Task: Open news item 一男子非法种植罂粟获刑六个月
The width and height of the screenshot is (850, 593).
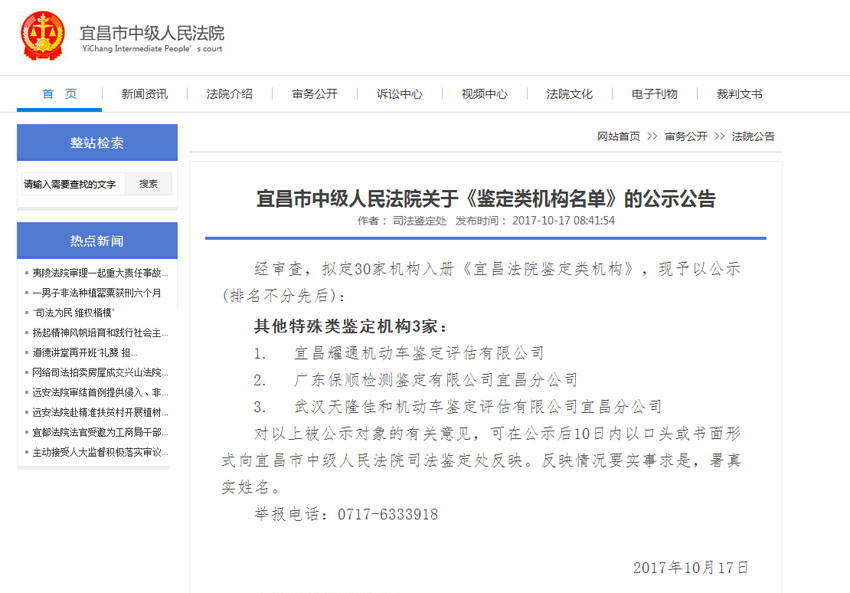Action: coord(96,293)
